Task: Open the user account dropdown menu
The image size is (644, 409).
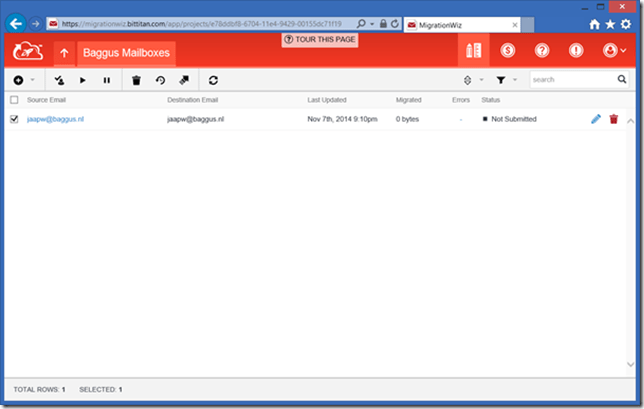Action: click(x=615, y=50)
